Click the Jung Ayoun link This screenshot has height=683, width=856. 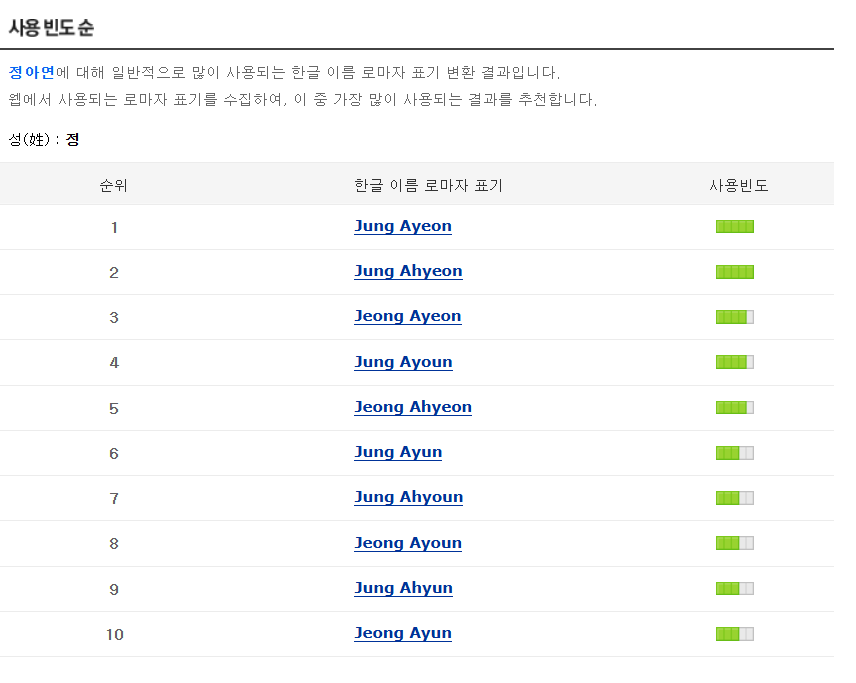coord(403,362)
